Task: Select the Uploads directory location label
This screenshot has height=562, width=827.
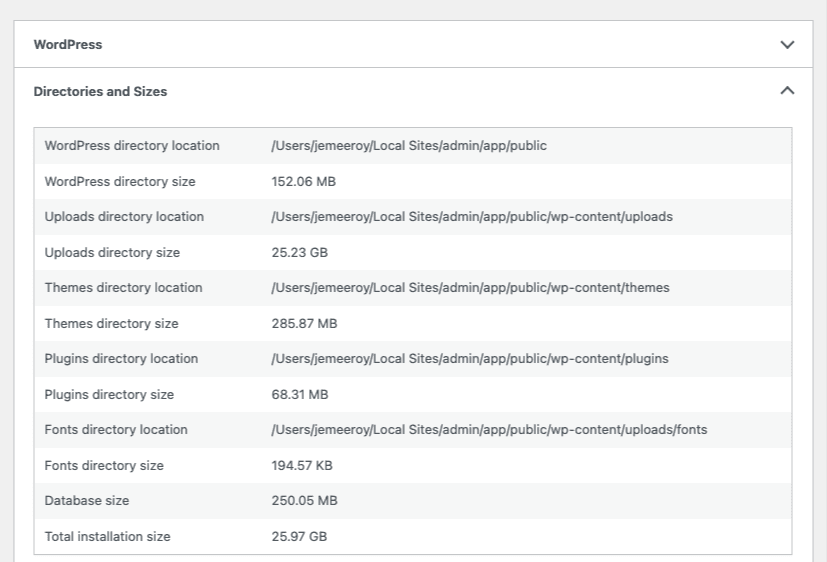Action: pos(124,217)
